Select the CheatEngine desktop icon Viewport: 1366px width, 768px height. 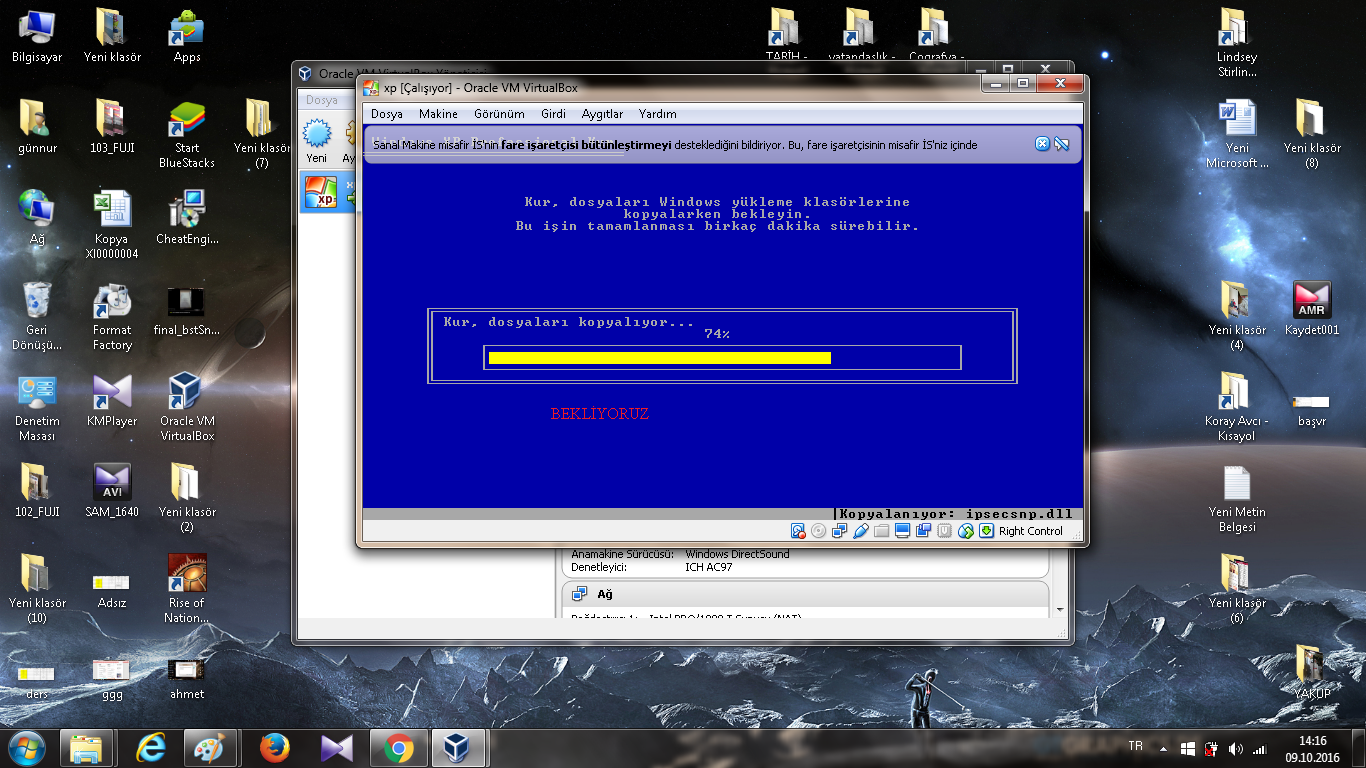[x=187, y=218]
